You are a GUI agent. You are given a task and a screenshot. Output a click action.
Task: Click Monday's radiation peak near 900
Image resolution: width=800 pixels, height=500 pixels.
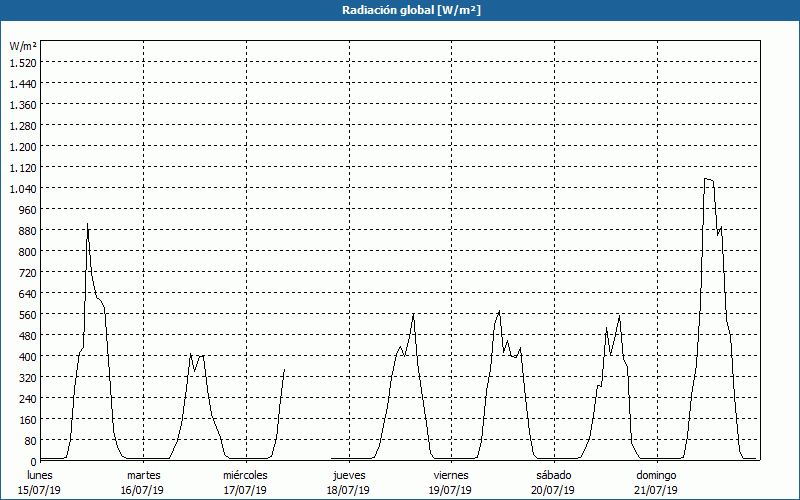coord(87,224)
